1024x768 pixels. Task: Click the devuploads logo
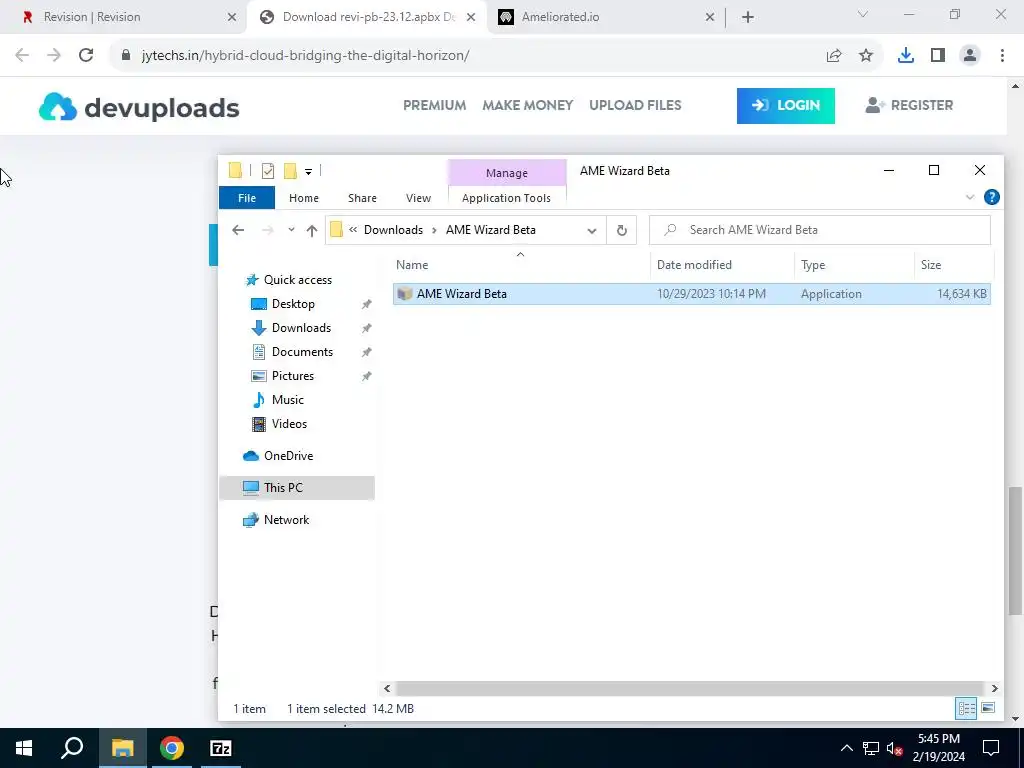coord(139,108)
